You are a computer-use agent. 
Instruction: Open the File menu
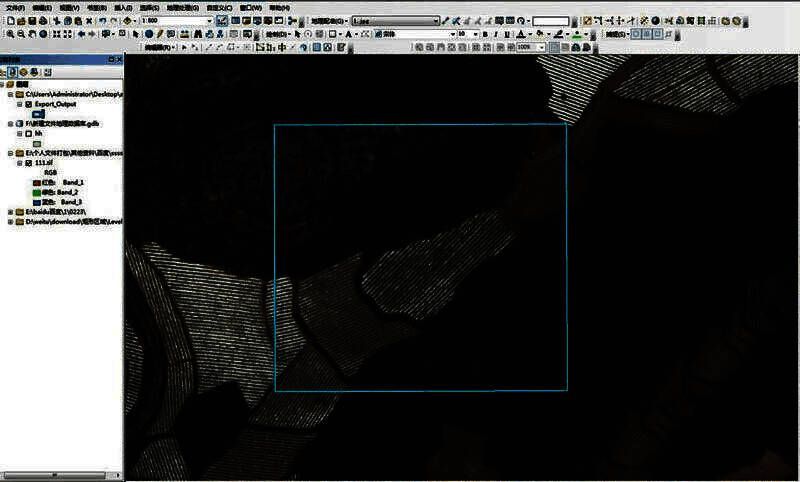click(x=15, y=7)
